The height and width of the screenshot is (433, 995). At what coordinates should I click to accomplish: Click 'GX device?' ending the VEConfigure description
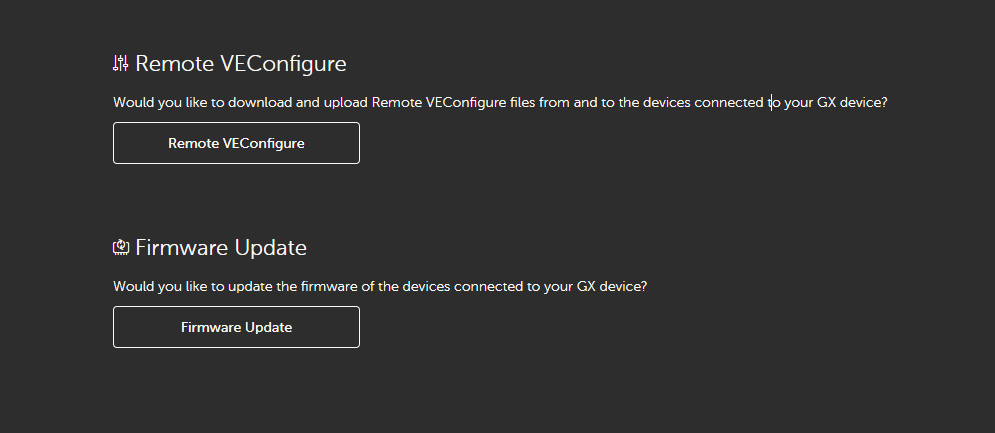852,102
